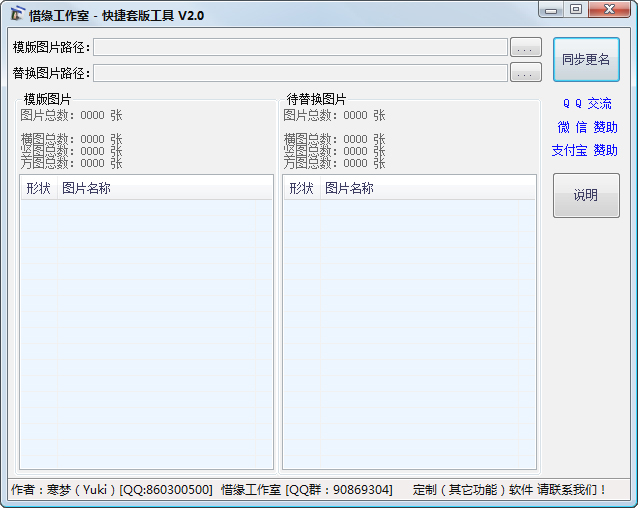Open the 微信 赞助 link
The width and height of the screenshot is (638, 508).
587,127
